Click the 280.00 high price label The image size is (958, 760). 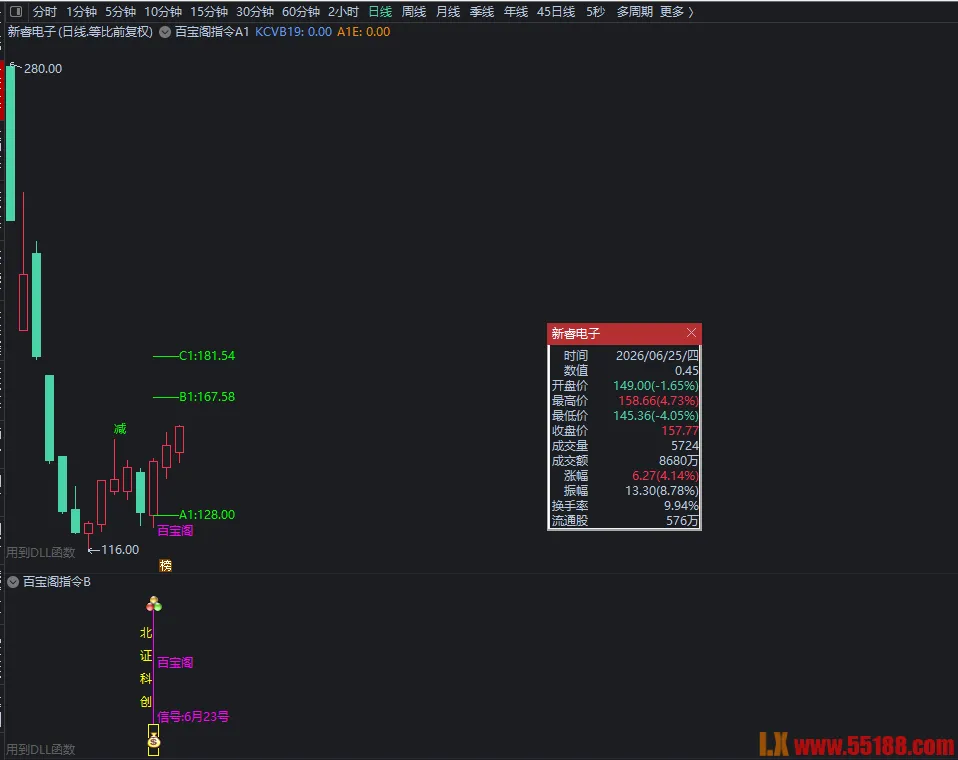pyautogui.click(x=43, y=68)
